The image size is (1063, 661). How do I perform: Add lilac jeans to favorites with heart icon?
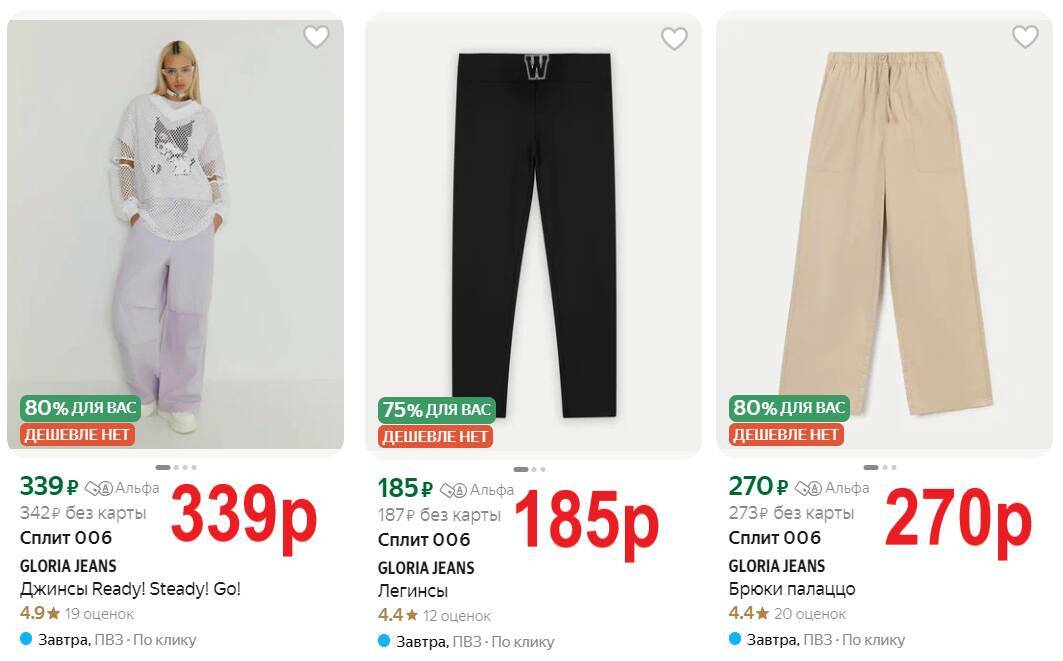pos(316,36)
